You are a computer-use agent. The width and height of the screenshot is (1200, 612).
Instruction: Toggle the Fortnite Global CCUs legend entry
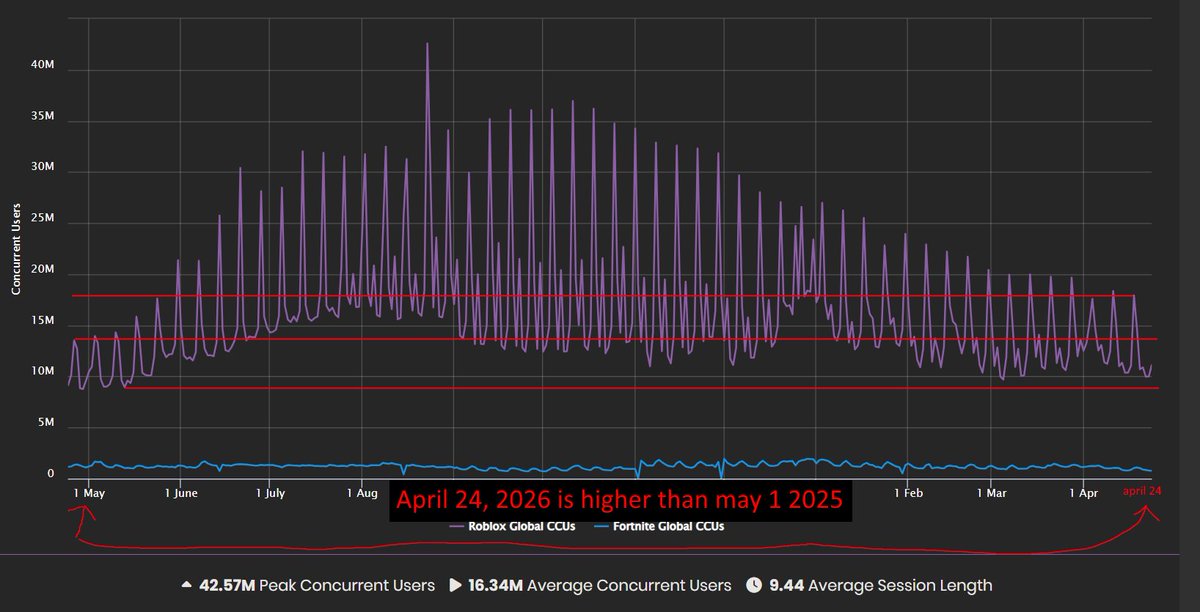pos(659,527)
